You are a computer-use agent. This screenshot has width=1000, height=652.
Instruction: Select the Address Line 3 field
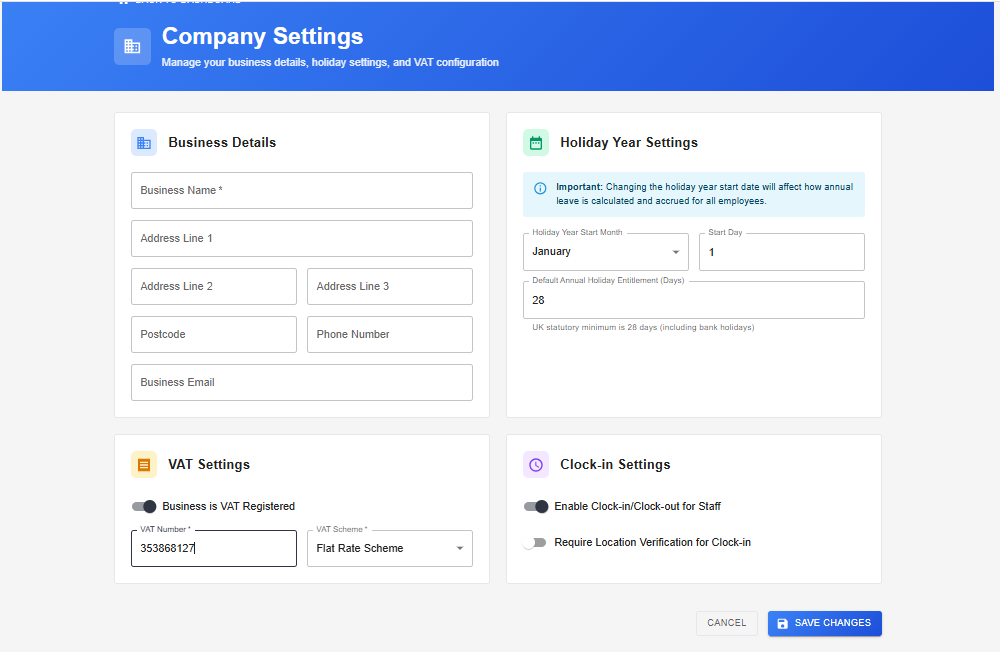(x=390, y=286)
